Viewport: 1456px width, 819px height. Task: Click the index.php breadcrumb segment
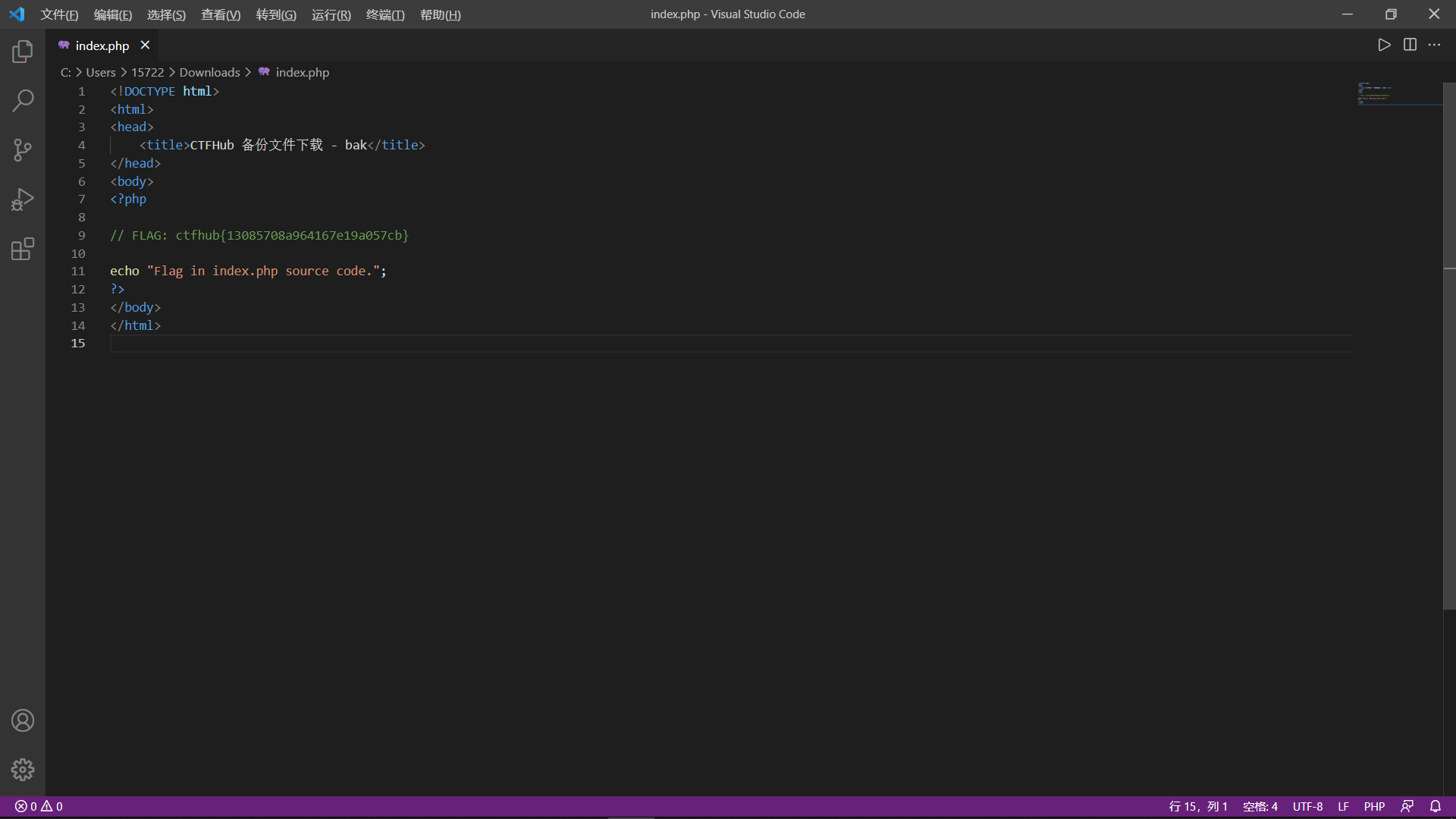pyautogui.click(x=294, y=72)
